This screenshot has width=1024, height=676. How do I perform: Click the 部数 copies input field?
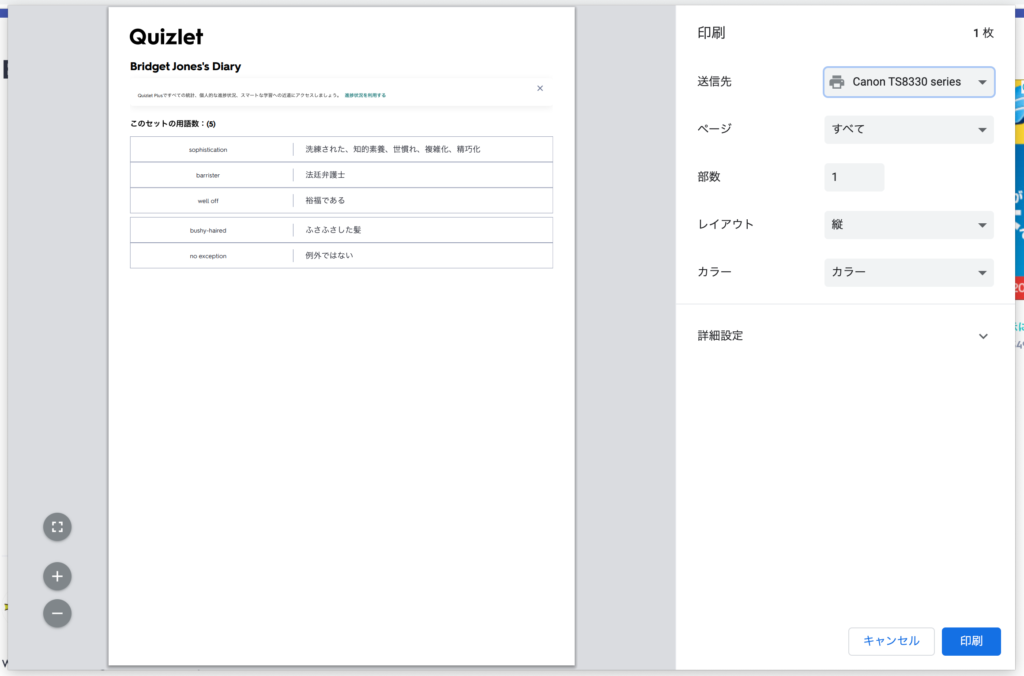coord(854,177)
